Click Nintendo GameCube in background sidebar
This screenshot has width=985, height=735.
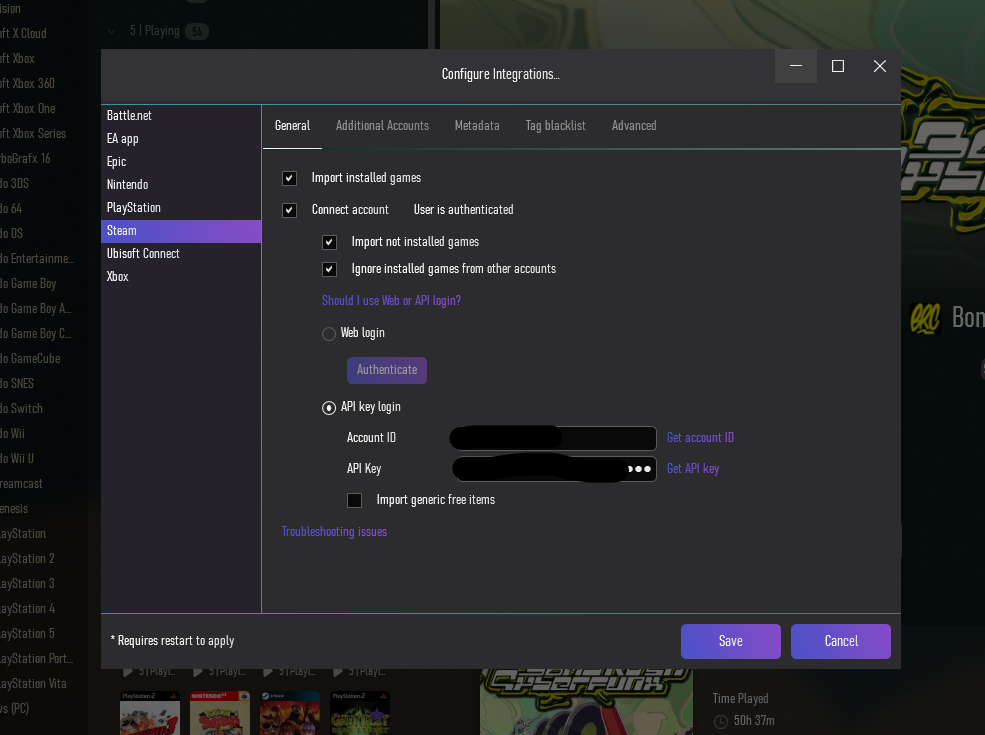pyautogui.click(x=30, y=359)
